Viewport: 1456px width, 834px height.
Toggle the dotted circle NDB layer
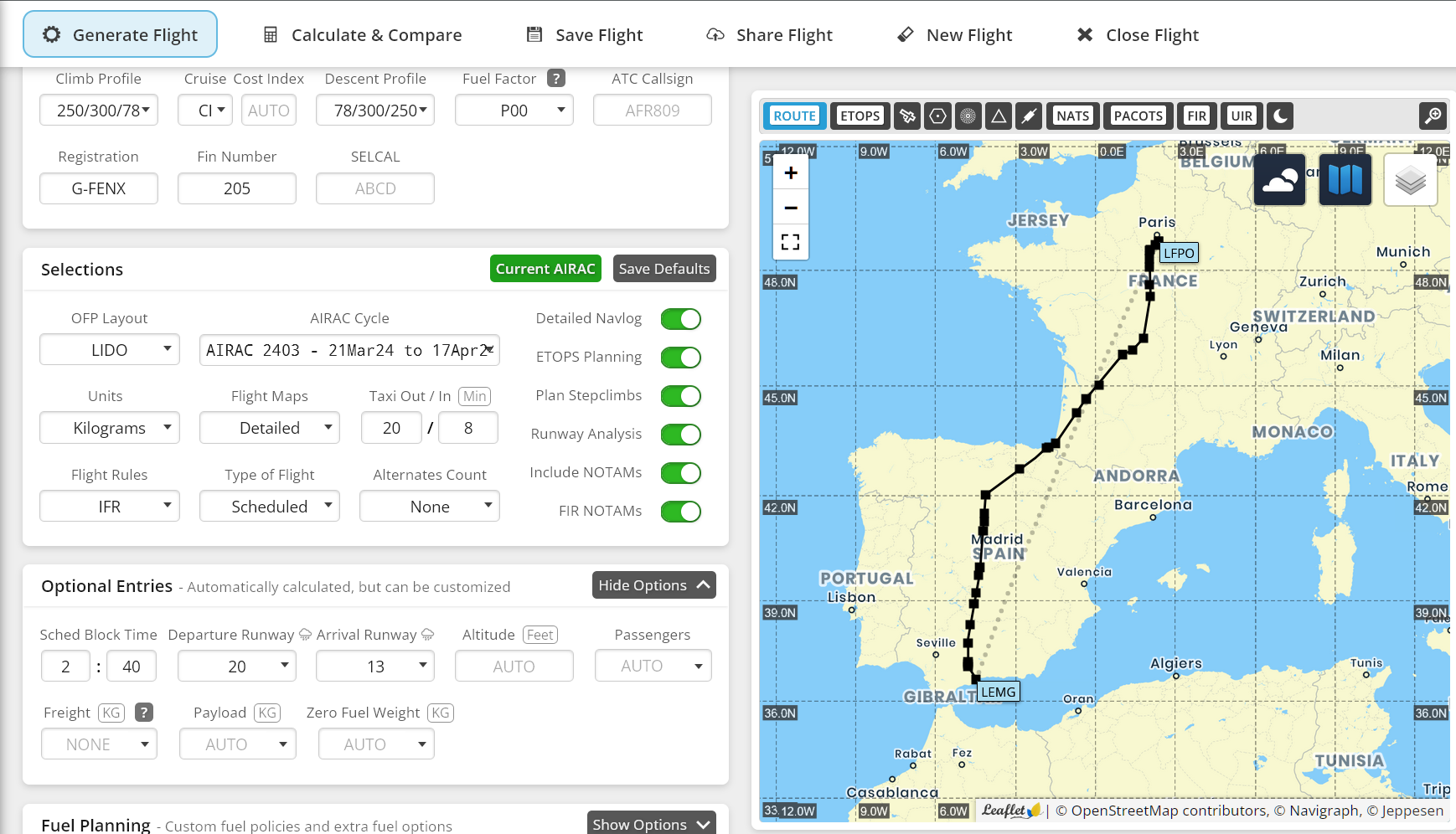pos(968,116)
